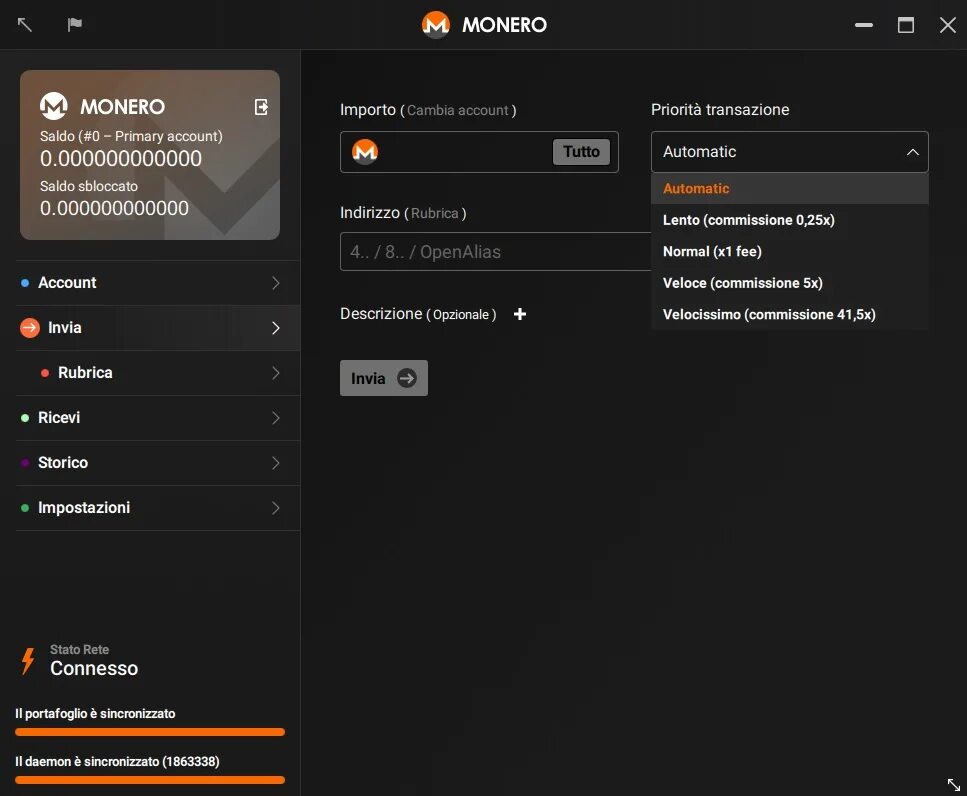Select Velocissimo (commissione 41,5x) priority
This screenshot has height=796, width=967.
[789, 314]
